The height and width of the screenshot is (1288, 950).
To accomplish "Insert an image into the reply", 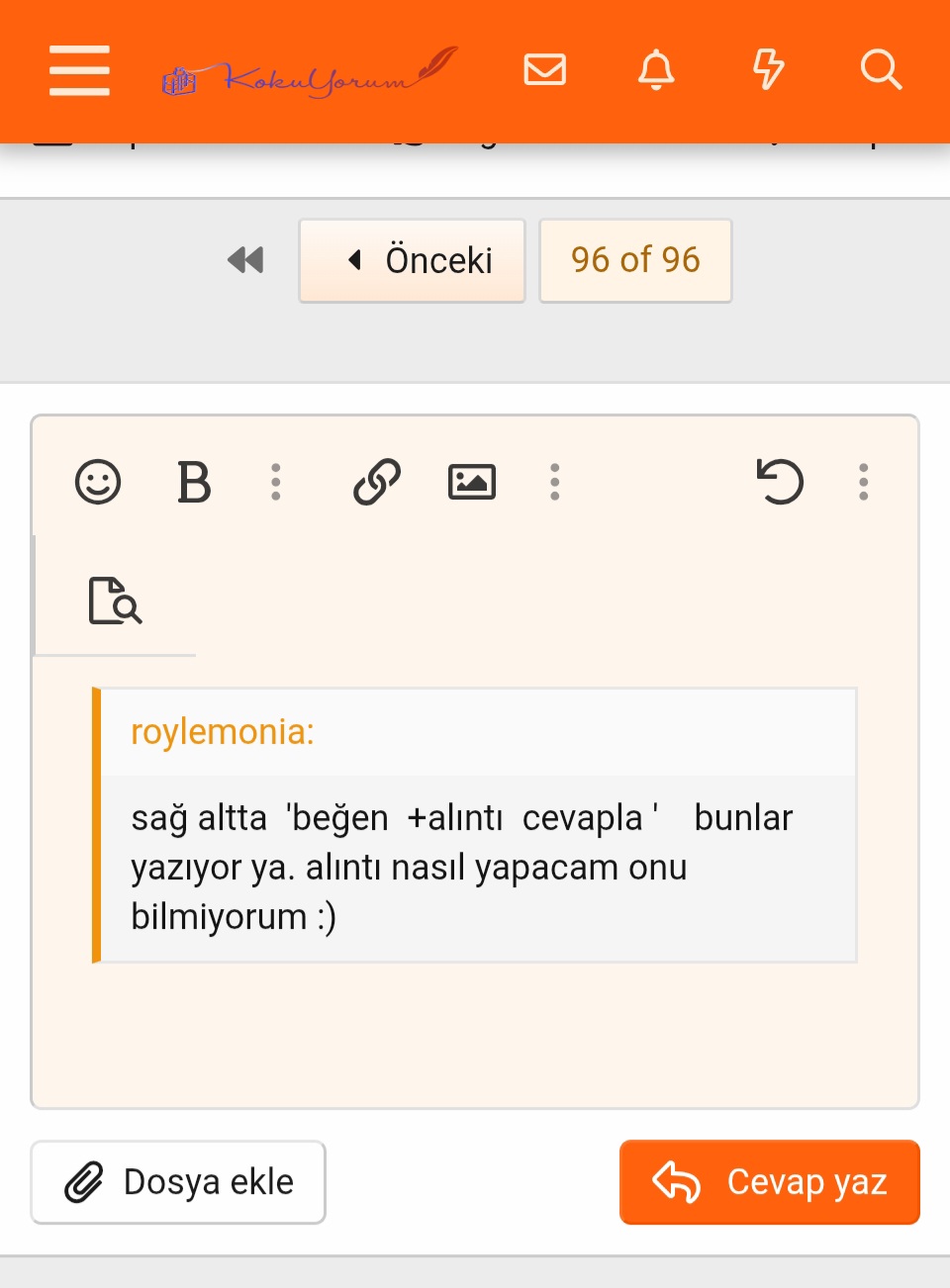I will tap(472, 483).
